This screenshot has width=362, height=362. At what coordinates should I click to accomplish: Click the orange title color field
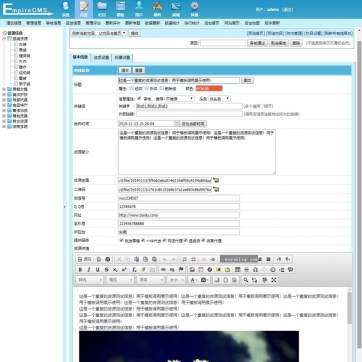[209, 89]
